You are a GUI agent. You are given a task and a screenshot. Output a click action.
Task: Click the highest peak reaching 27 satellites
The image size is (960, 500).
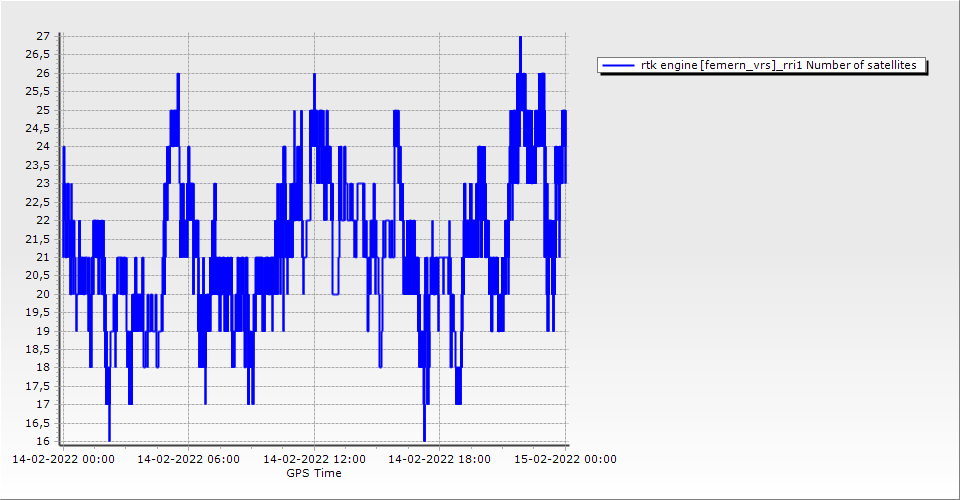pyautogui.click(x=520, y=38)
